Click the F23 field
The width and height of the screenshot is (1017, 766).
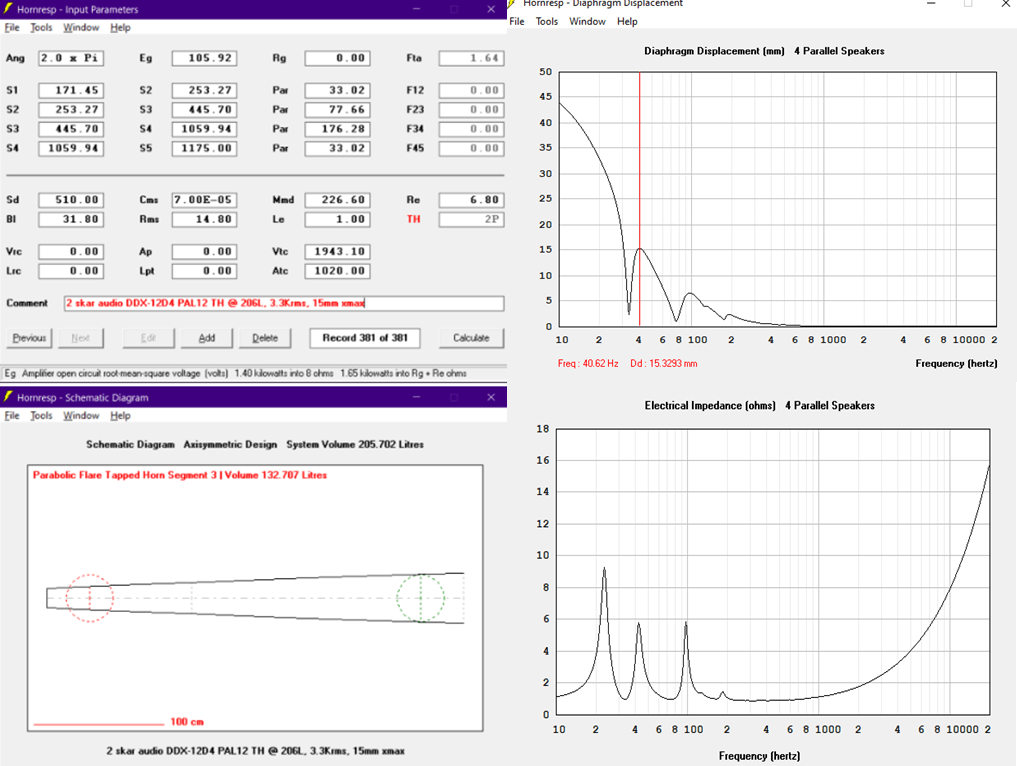pyautogui.click(x=471, y=110)
